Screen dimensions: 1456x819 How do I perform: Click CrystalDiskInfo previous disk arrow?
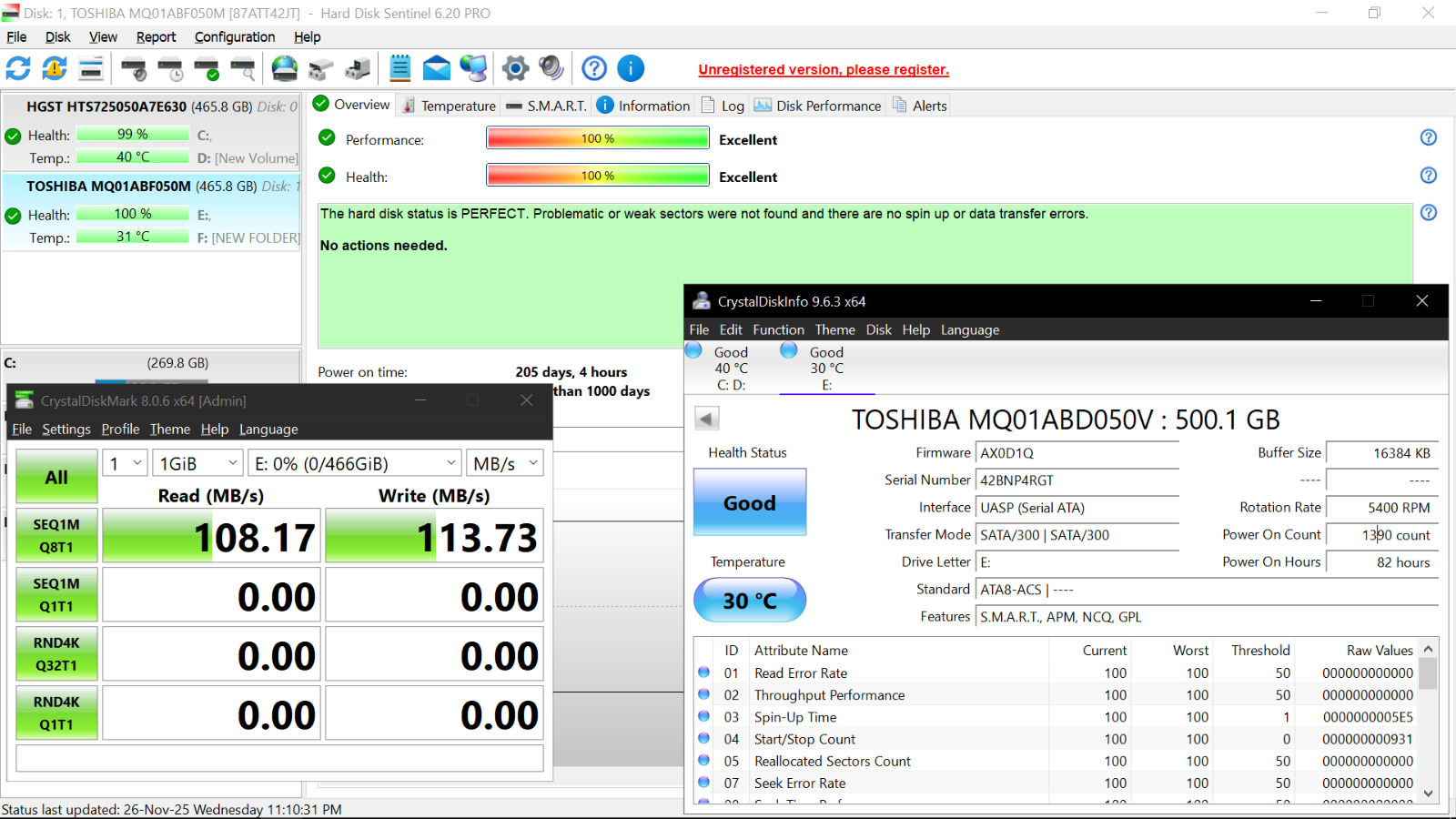click(x=707, y=419)
